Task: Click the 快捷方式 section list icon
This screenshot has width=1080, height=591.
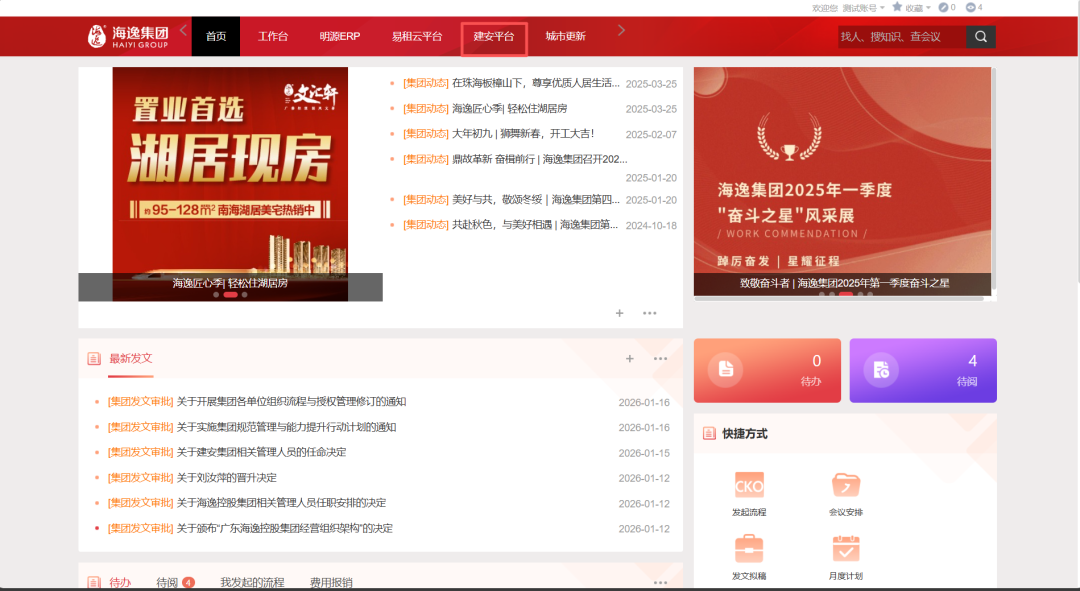Action: (709, 433)
